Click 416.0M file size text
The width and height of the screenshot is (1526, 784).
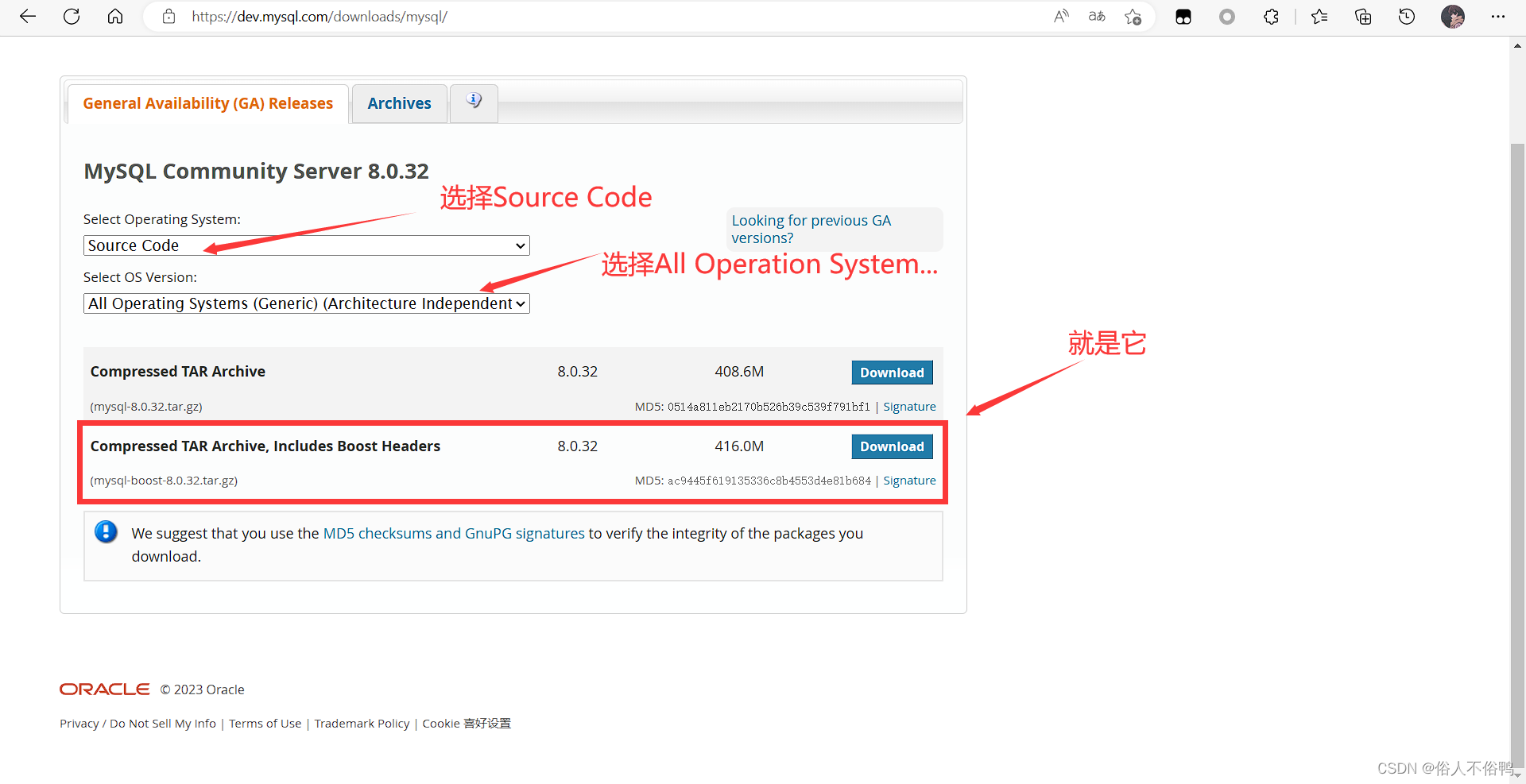point(739,446)
